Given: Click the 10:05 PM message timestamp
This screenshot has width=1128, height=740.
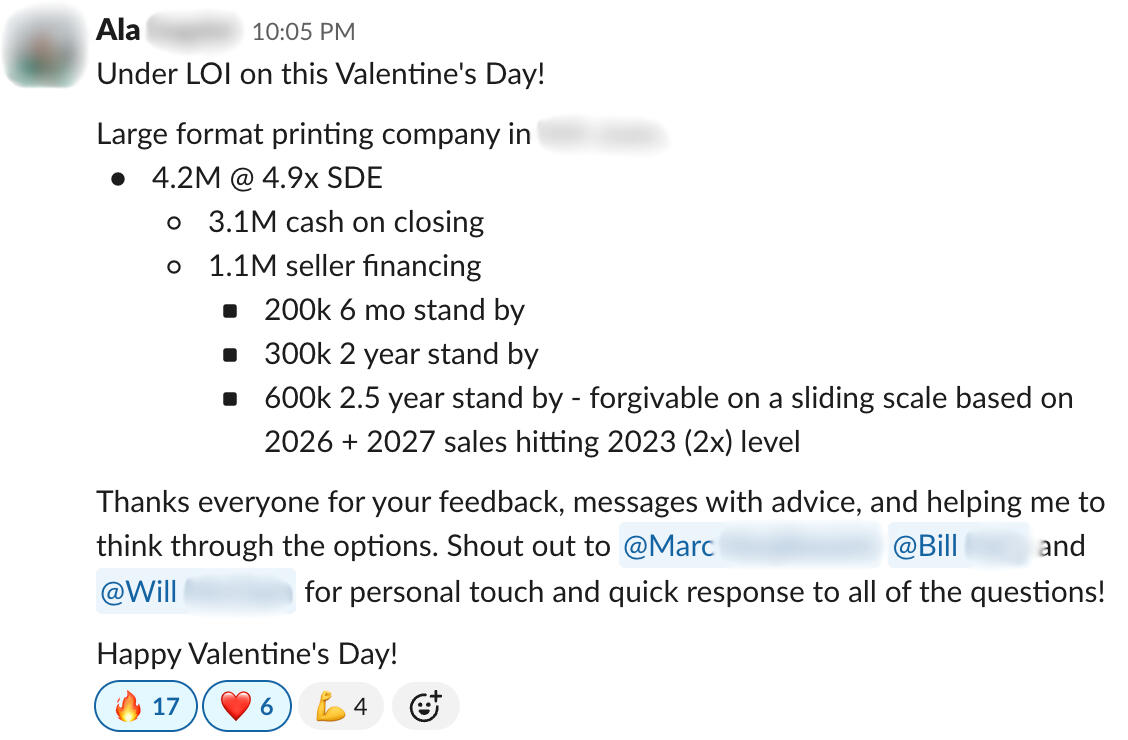Looking at the screenshot, I should click(303, 32).
